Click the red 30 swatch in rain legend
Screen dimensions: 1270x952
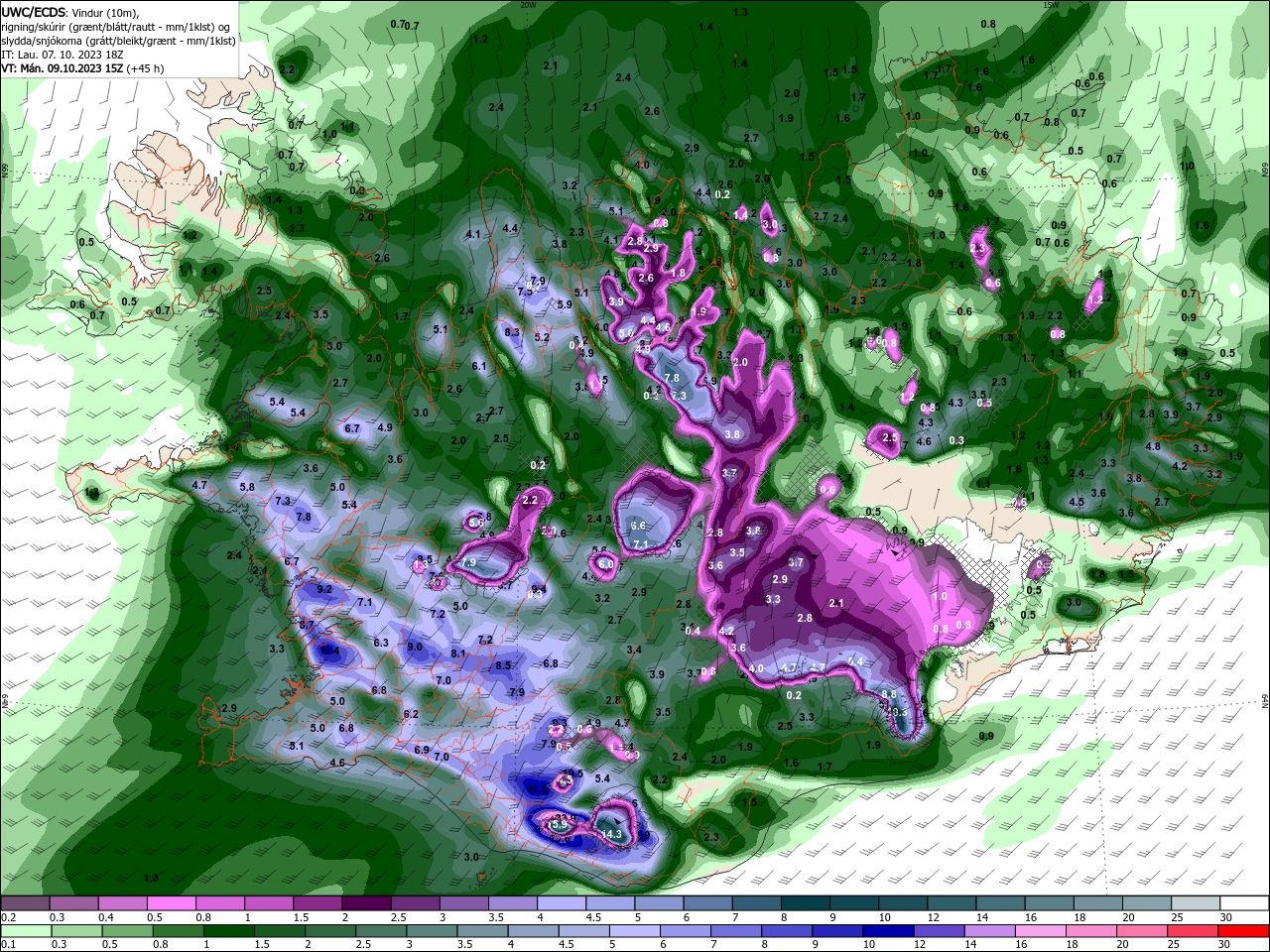coord(1245,931)
